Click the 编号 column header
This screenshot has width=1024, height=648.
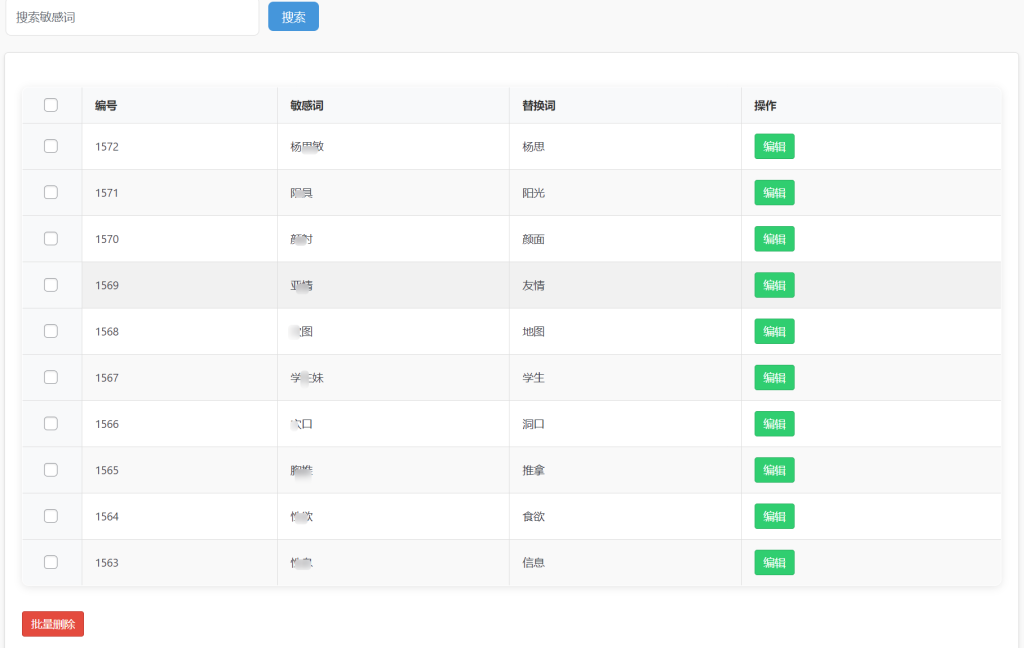(x=106, y=106)
